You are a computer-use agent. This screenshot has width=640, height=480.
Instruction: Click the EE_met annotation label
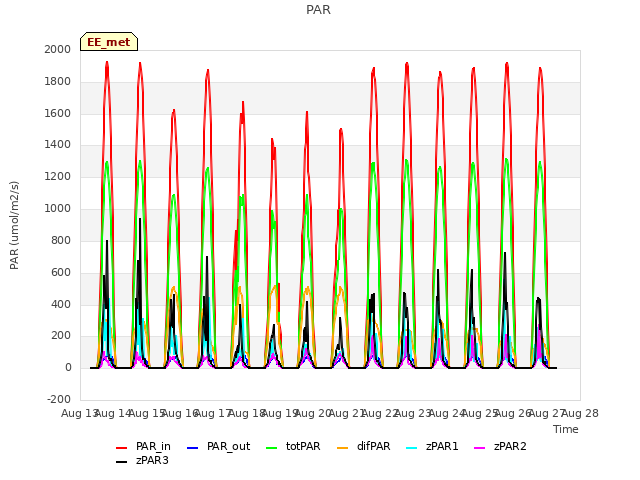[109, 42]
